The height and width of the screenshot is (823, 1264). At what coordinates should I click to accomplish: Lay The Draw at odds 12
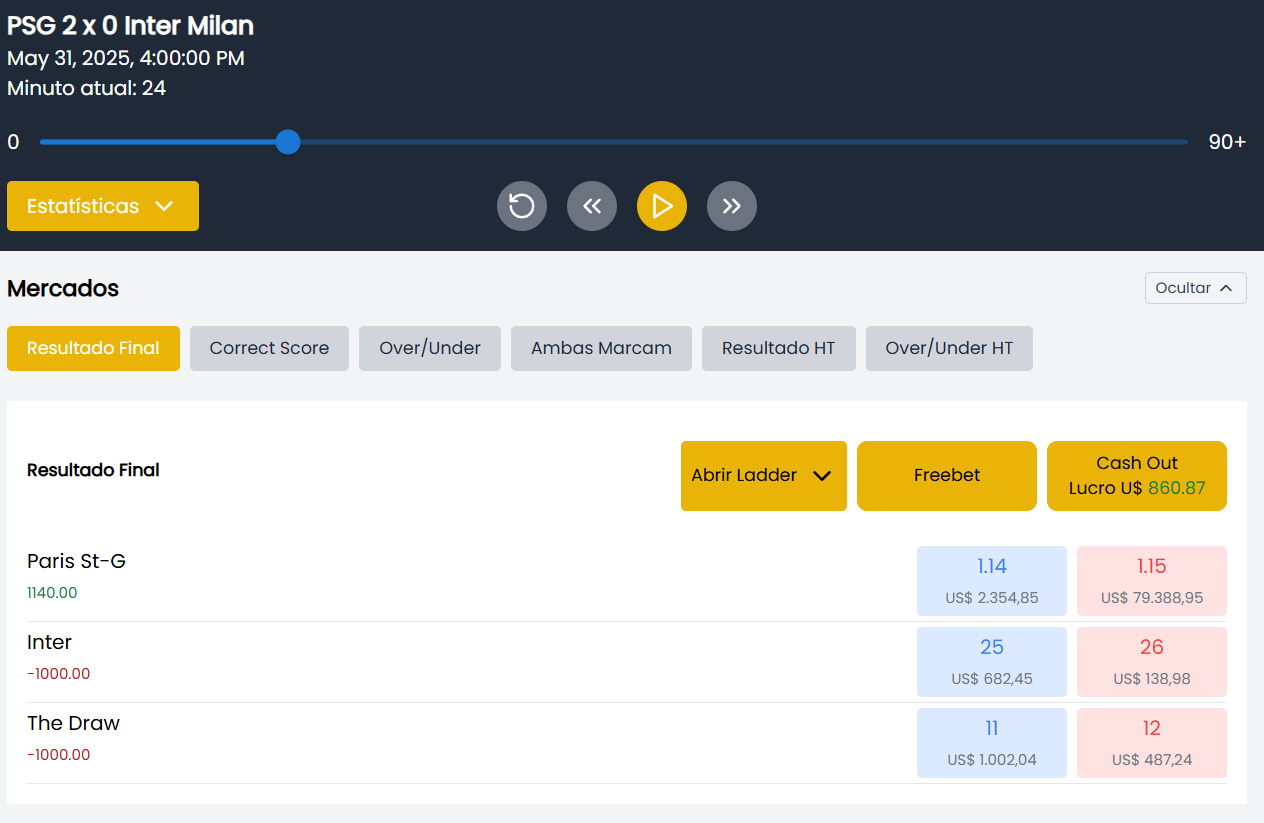click(1151, 743)
